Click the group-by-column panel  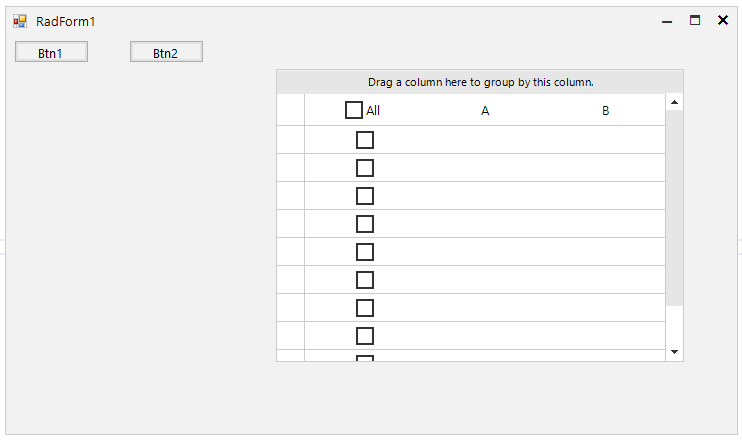(480, 82)
